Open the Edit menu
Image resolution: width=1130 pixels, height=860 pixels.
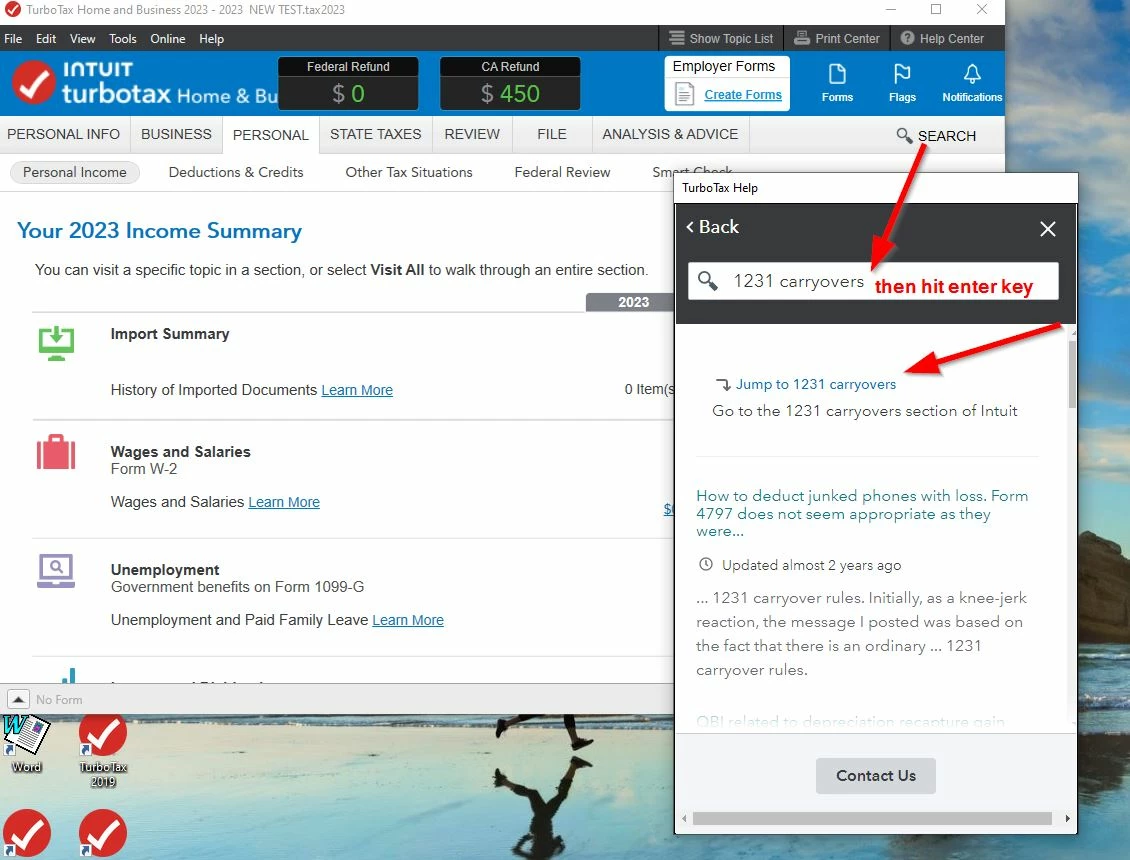(45, 38)
